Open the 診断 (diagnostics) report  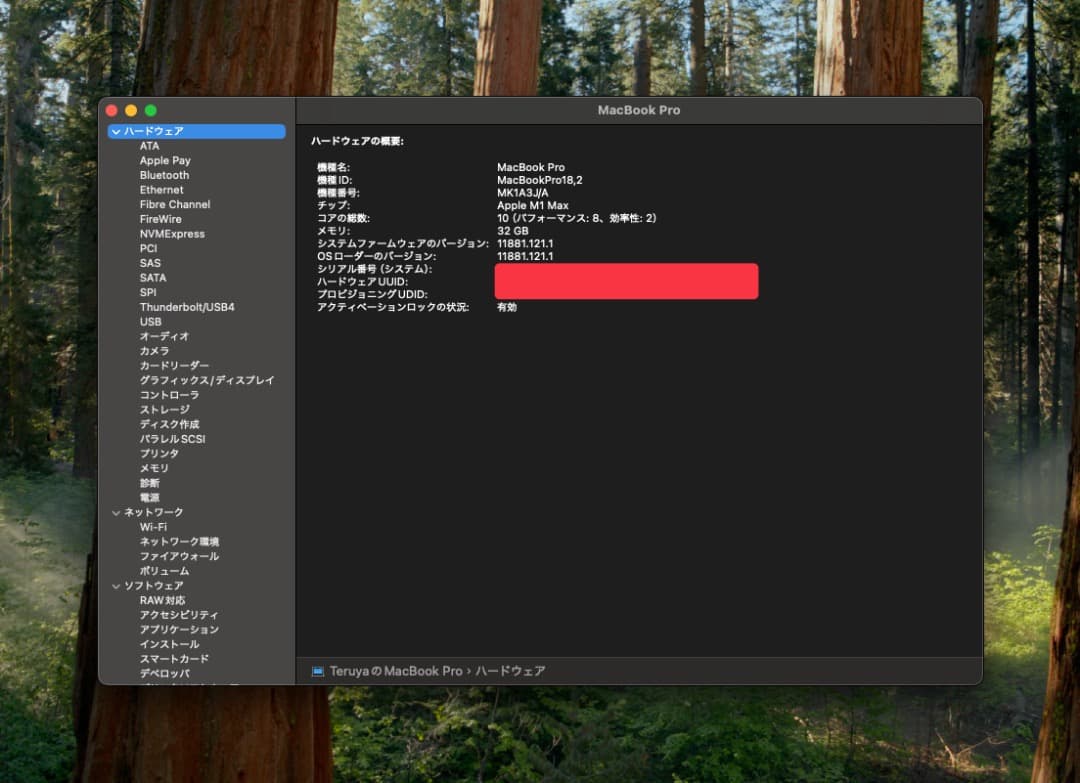[150, 482]
